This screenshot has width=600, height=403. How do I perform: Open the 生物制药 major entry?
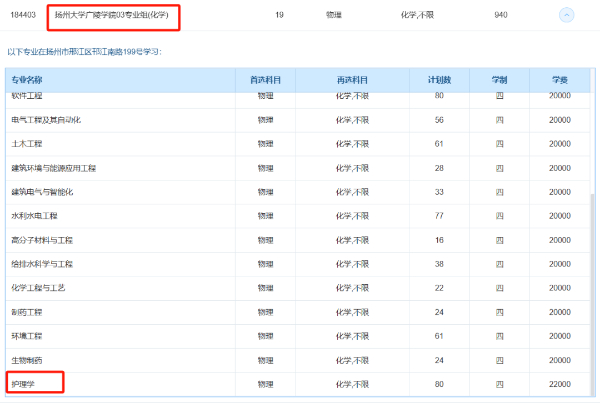28,359
